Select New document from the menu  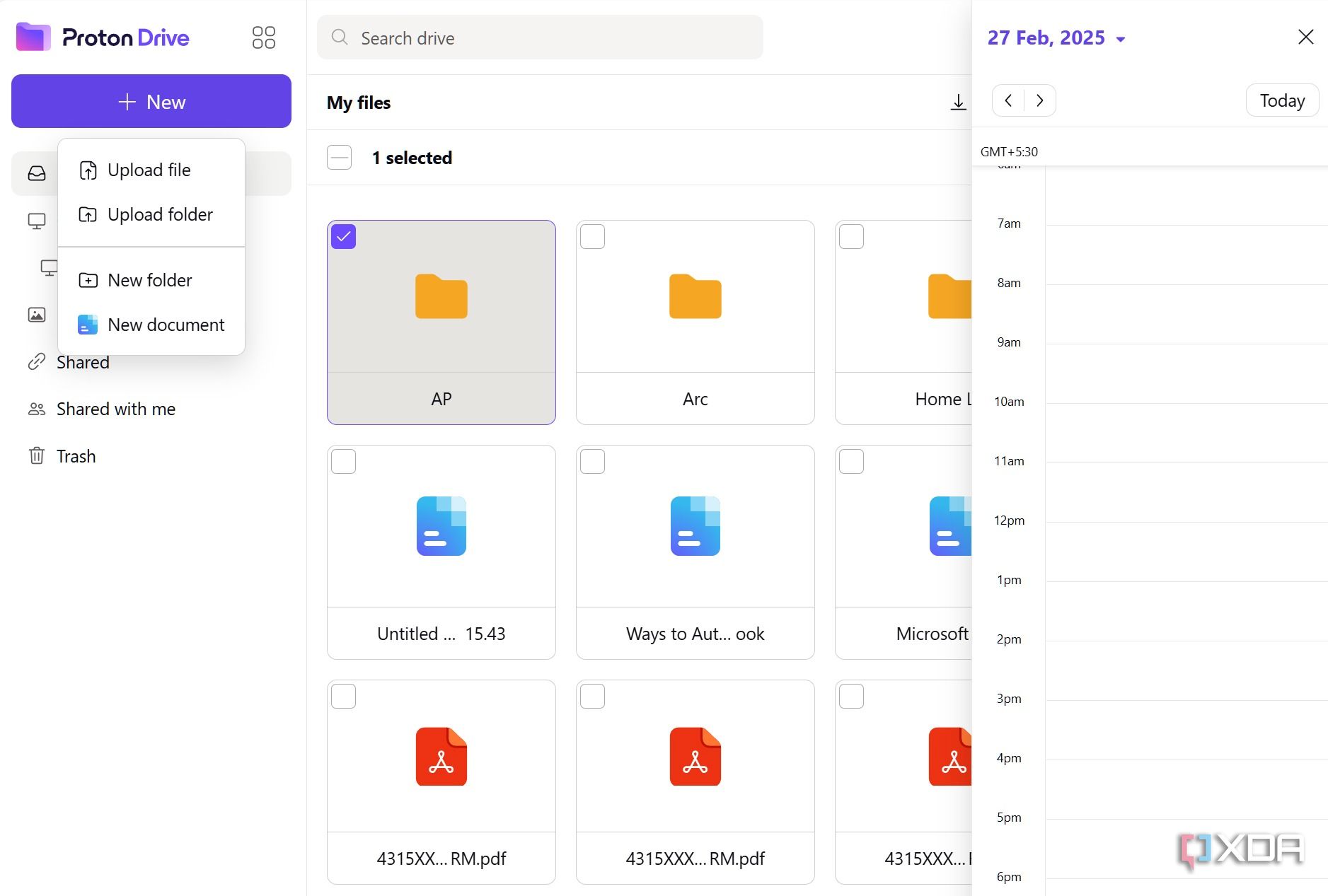(166, 325)
